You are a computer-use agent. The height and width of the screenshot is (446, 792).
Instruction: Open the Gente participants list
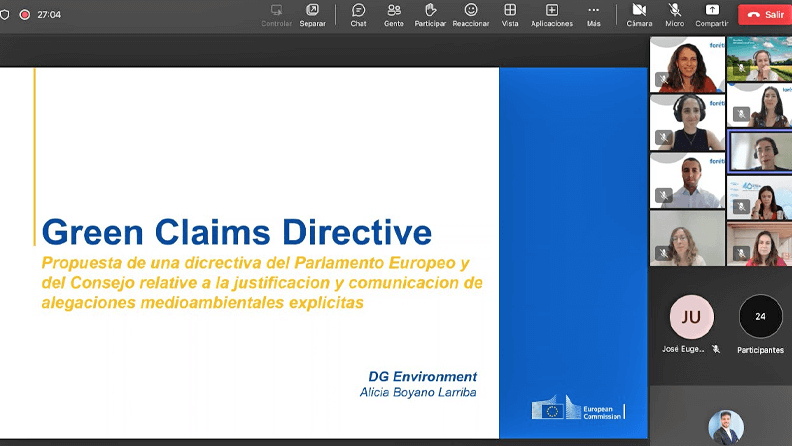click(x=393, y=15)
